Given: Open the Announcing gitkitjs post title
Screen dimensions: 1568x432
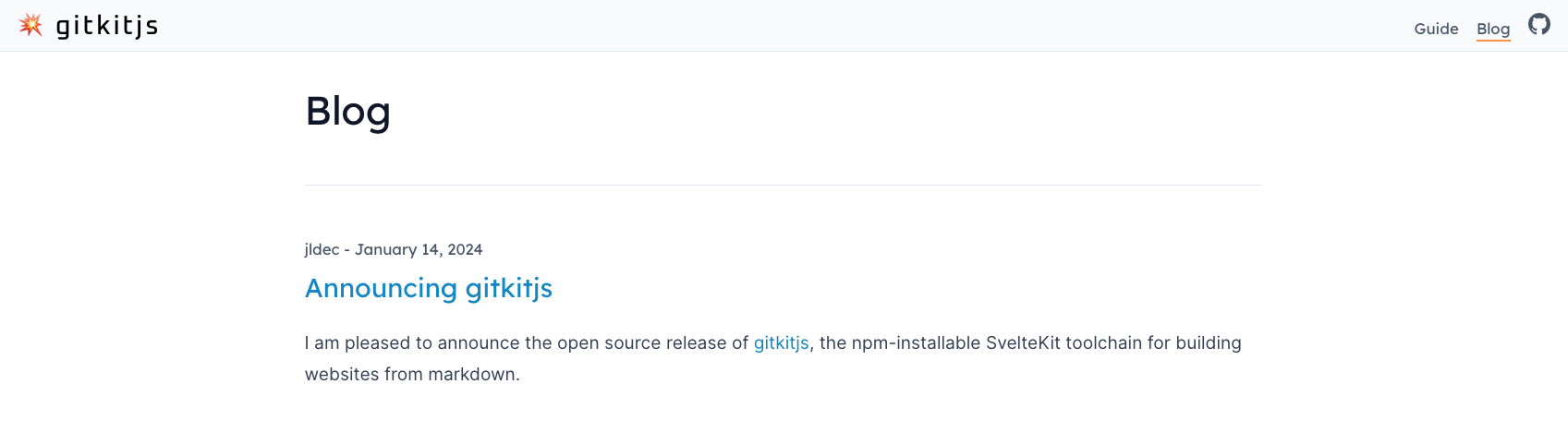Looking at the screenshot, I should 429,289.
